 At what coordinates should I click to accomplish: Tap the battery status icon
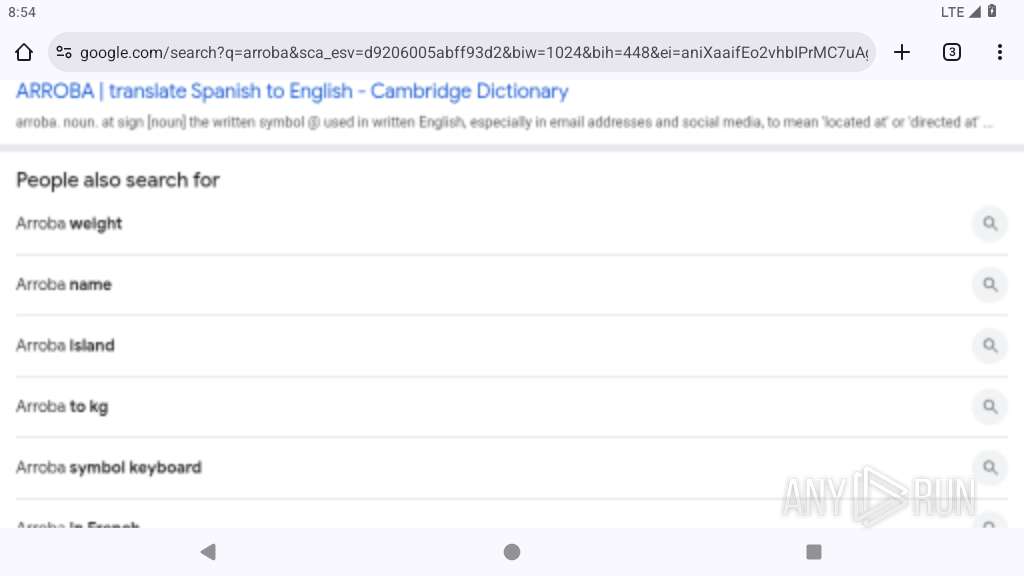(992, 11)
